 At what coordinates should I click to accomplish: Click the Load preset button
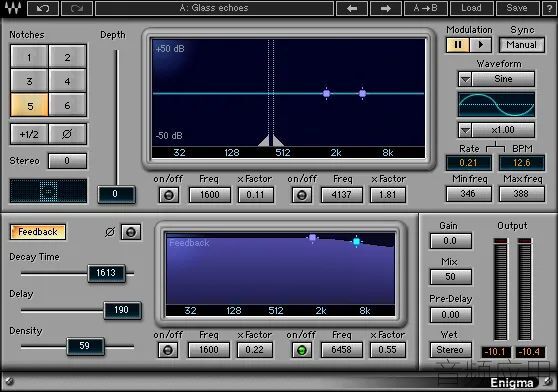472,8
